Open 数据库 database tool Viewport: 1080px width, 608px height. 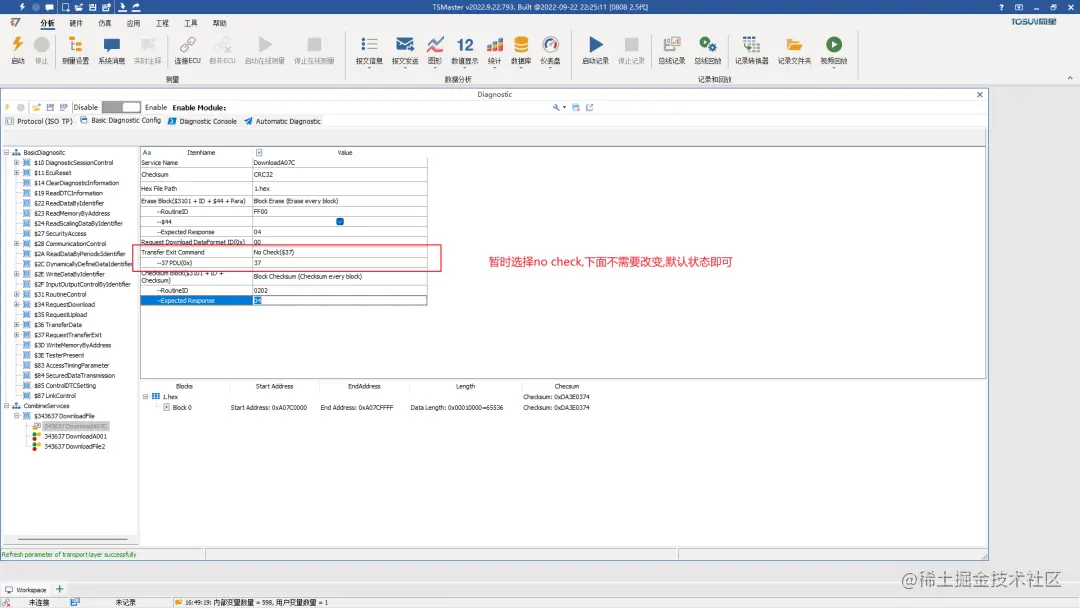point(521,50)
